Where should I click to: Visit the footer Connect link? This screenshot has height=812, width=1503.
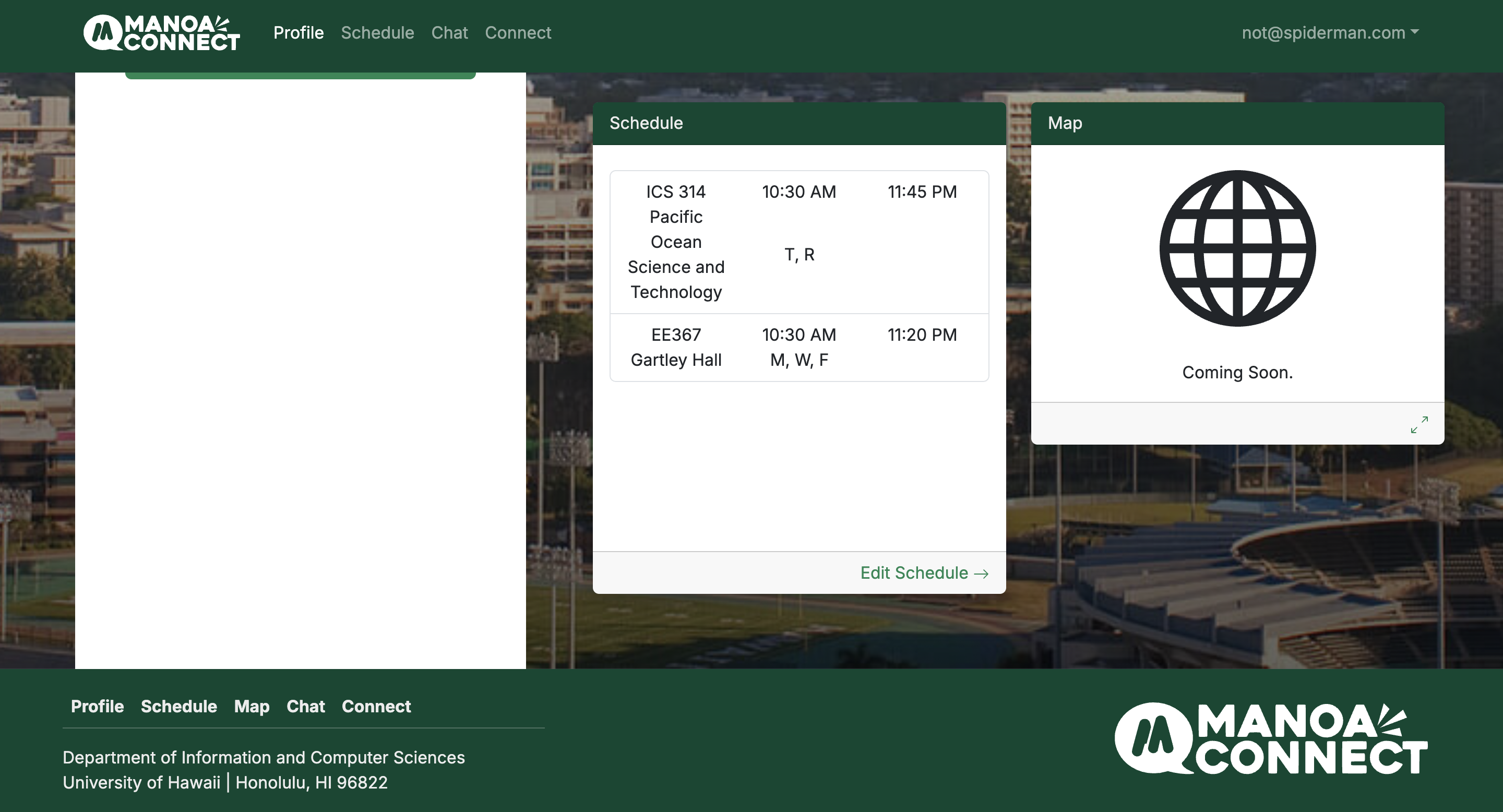[x=376, y=707]
